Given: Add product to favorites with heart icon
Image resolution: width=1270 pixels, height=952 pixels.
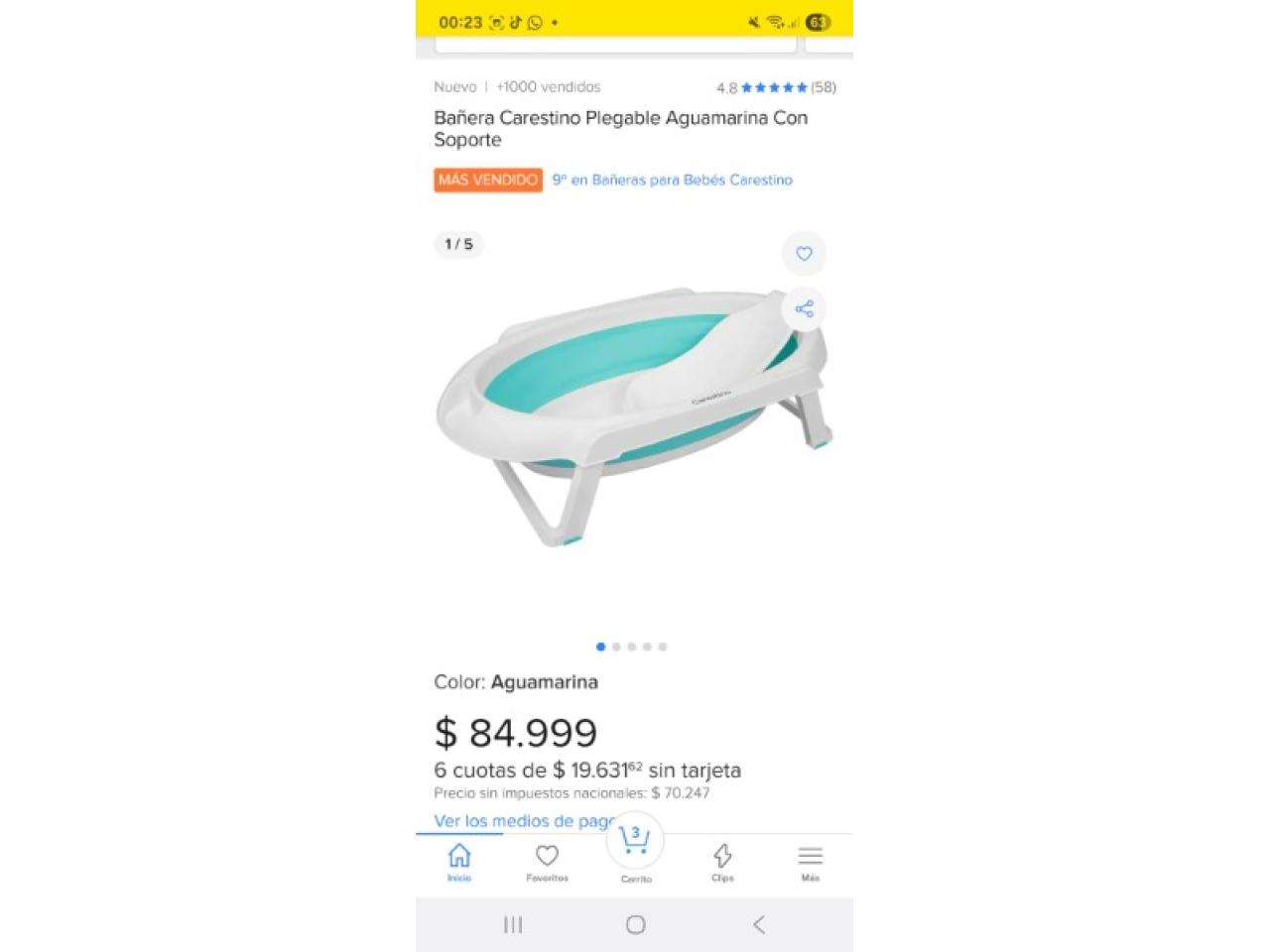Looking at the screenshot, I should point(804,254).
